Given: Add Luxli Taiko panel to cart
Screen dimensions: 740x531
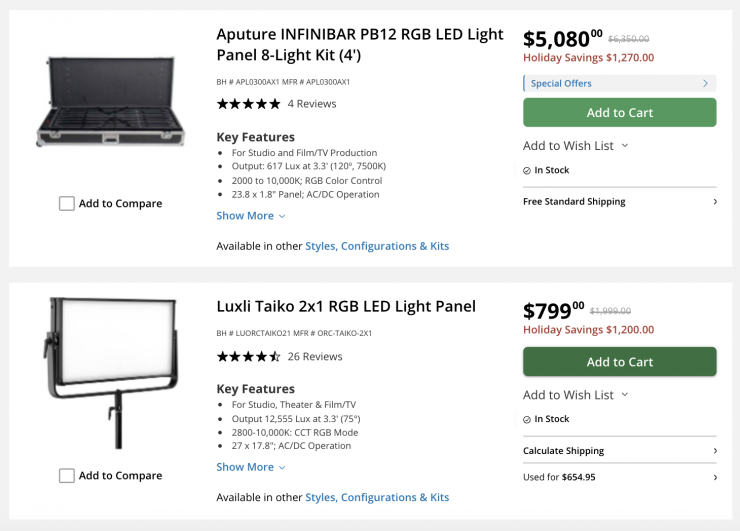Looking at the screenshot, I should (619, 362).
